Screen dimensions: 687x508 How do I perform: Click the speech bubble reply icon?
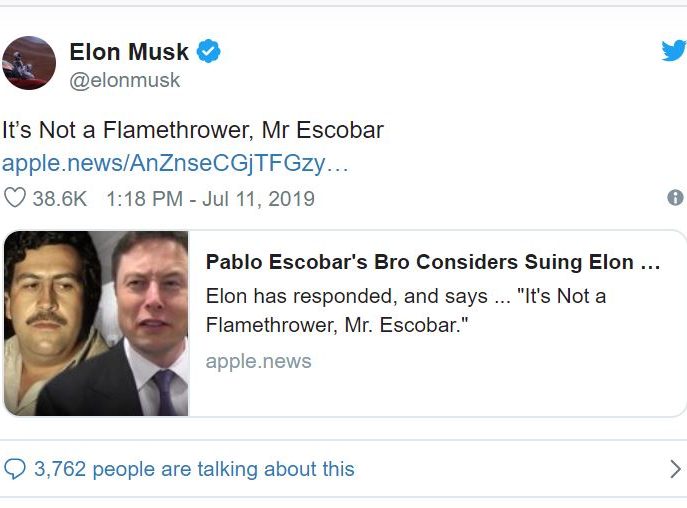point(15,469)
